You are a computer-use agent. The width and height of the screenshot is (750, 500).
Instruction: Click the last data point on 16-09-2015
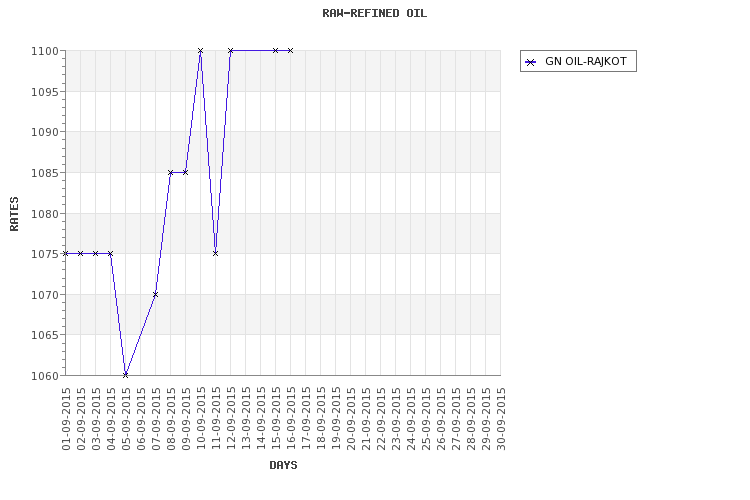coord(290,50)
